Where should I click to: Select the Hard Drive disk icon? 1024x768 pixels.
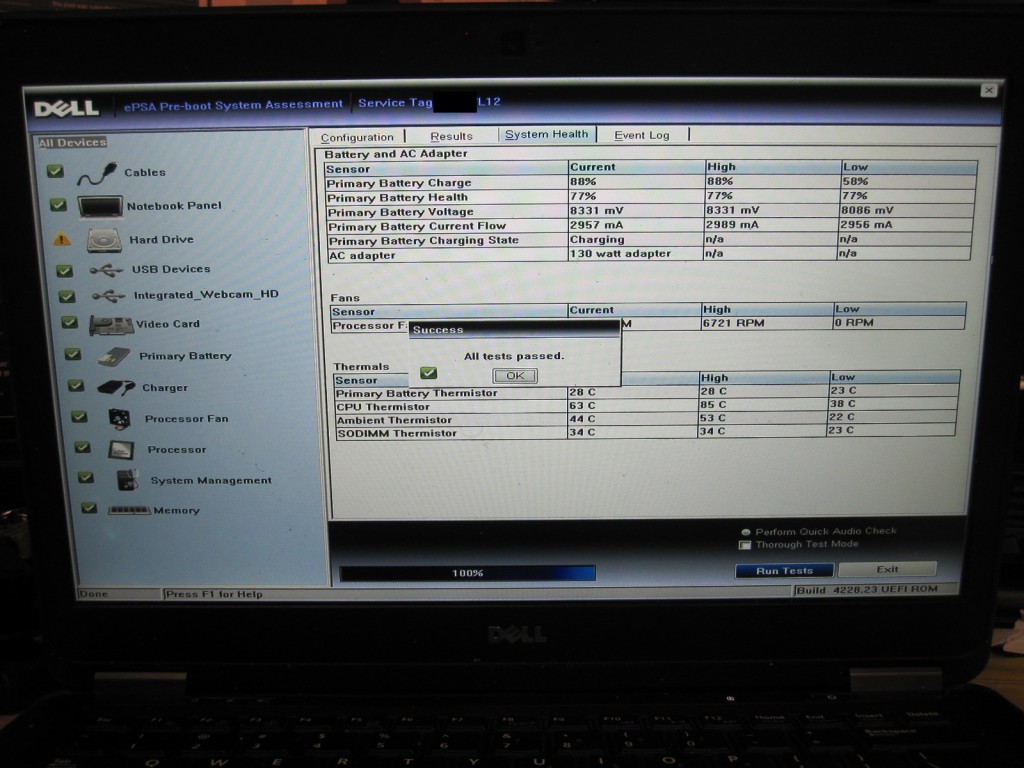(104, 240)
